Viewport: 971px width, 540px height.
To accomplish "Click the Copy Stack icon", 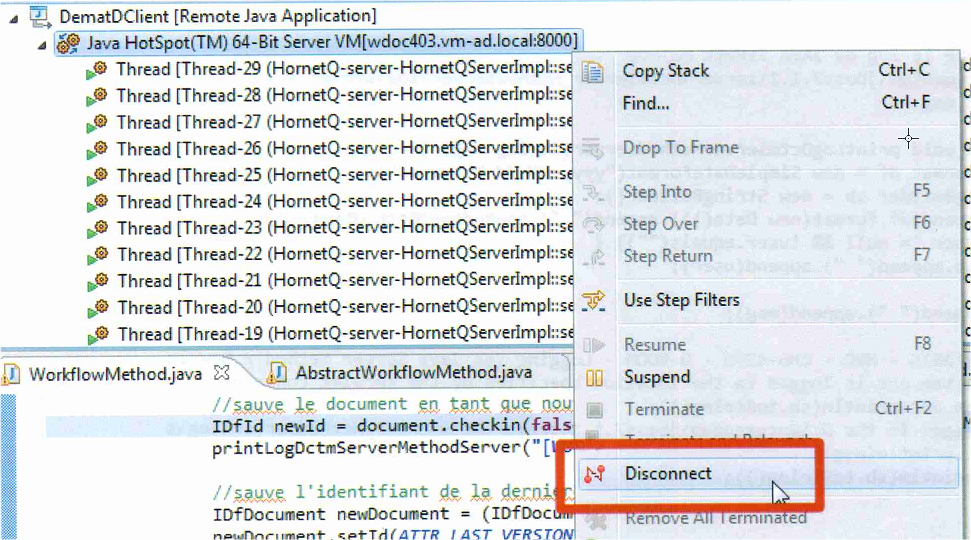I will tap(593, 71).
